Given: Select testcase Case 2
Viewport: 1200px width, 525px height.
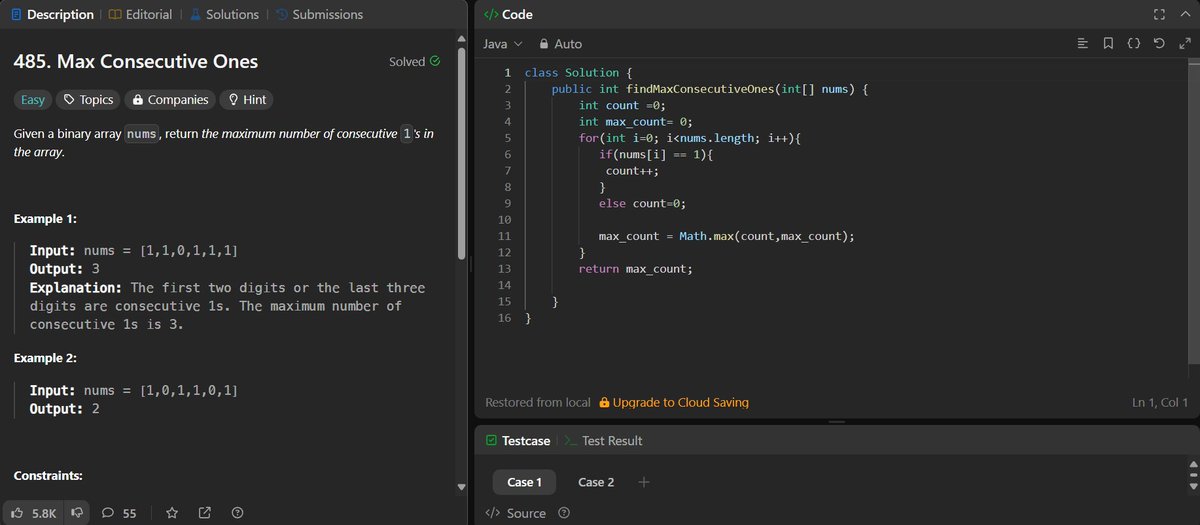Looking at the screenshot, I should [596, 482].
